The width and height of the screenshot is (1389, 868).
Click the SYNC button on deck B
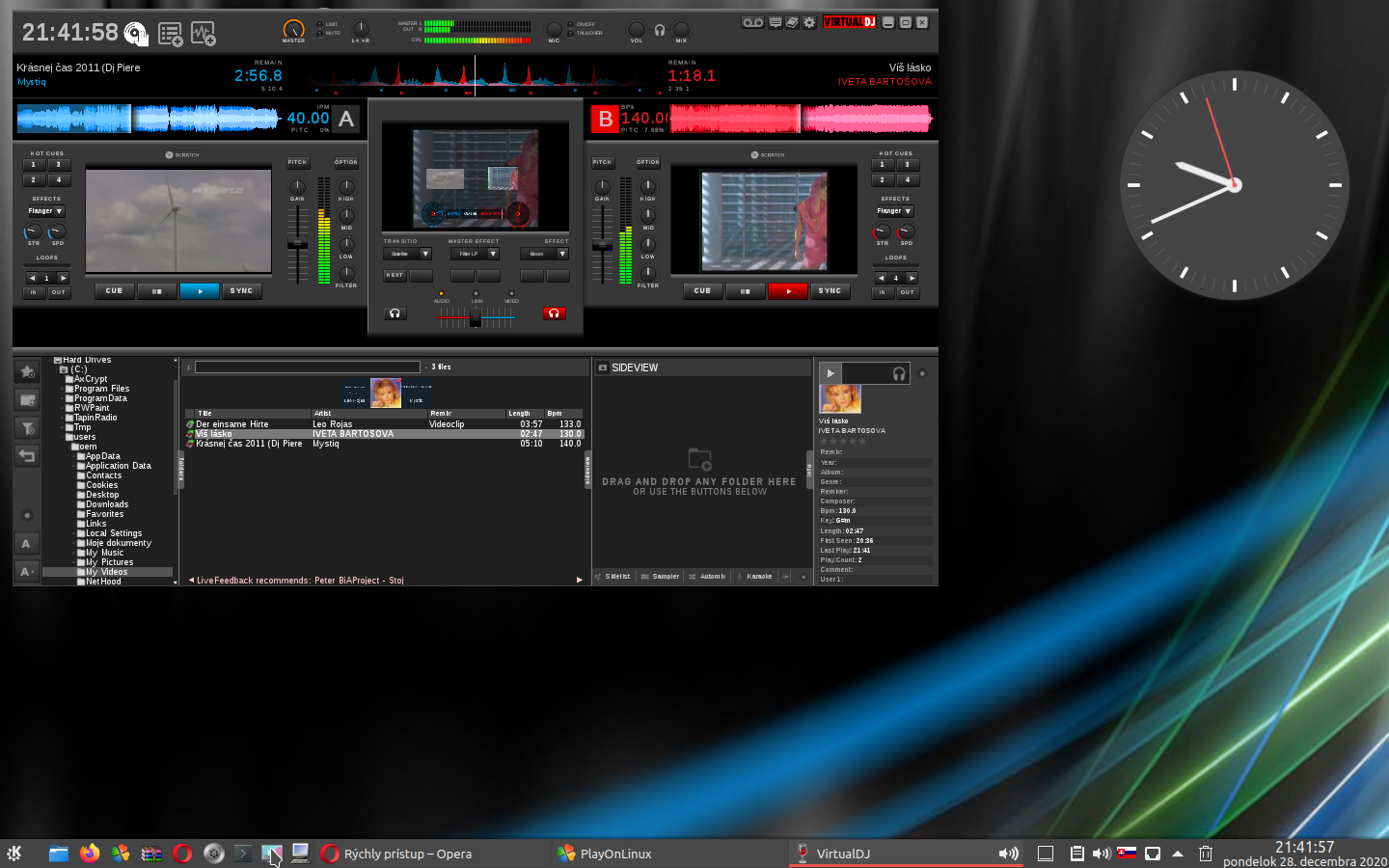click(x=831, y=290)
